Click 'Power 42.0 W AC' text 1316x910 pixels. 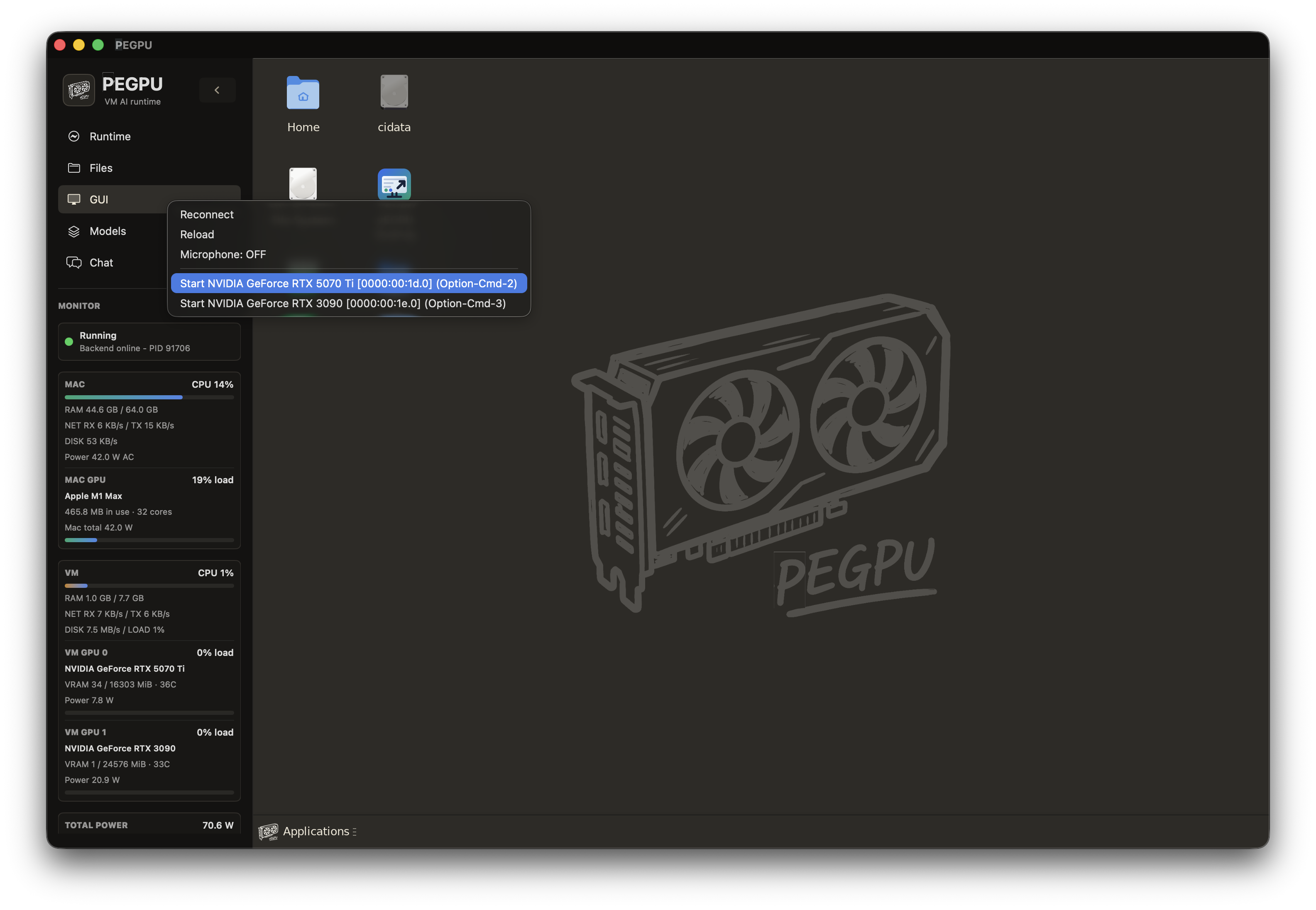click(x=99, y=457)
